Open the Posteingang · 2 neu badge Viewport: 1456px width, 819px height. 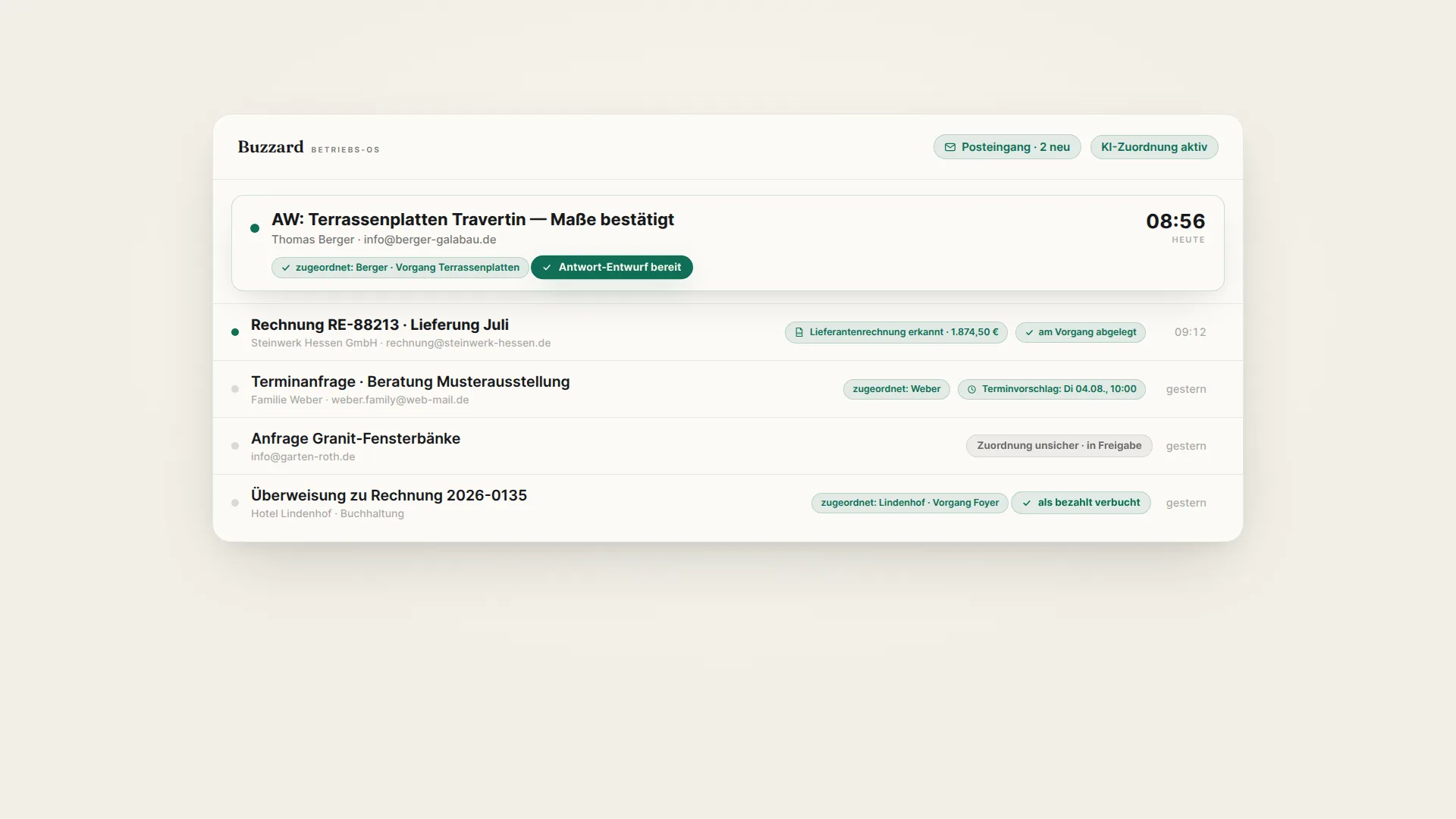pos(1007,147)
